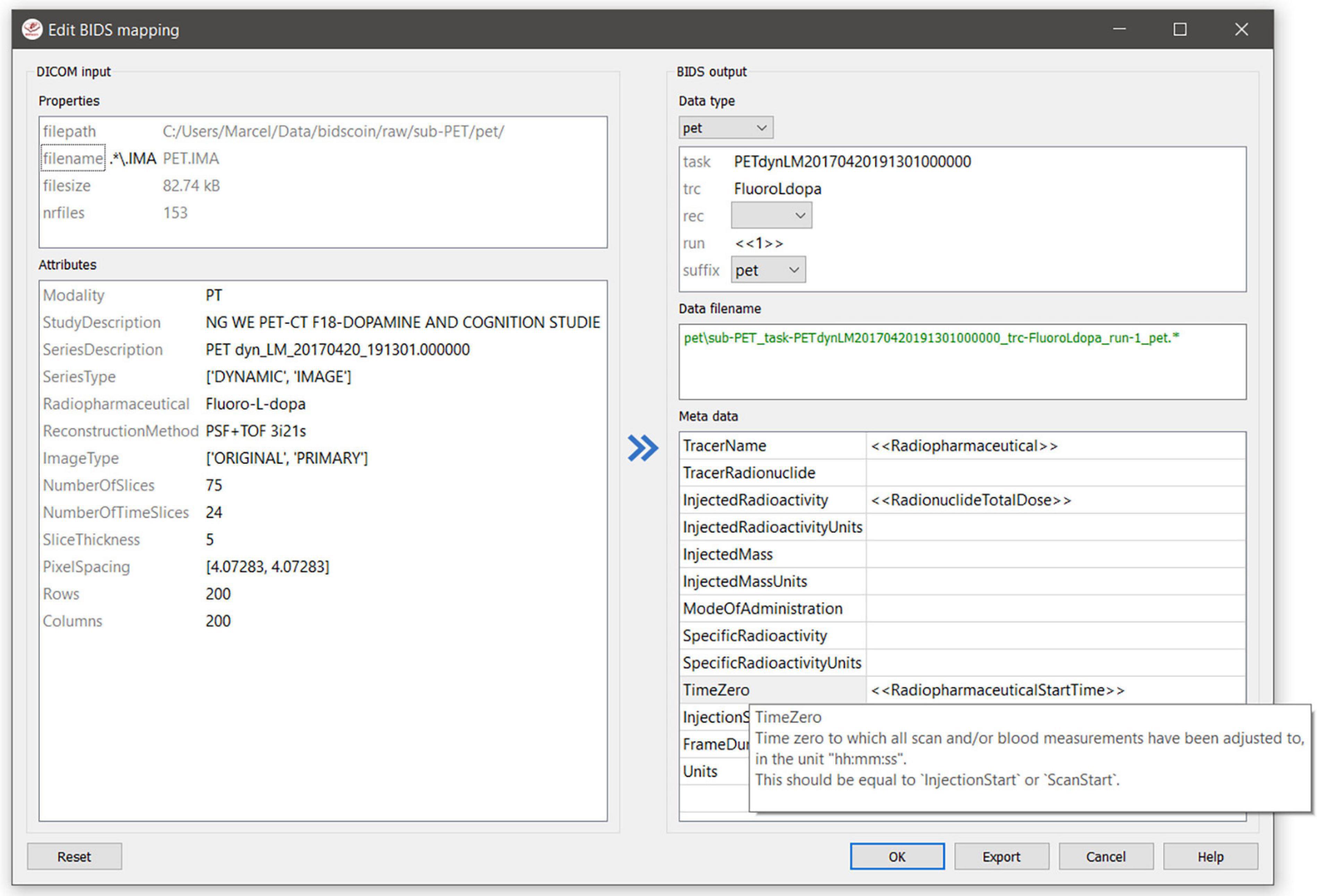Edit the filename pattern .*\.IMA

pyautogui.click(x=133, y=158)
